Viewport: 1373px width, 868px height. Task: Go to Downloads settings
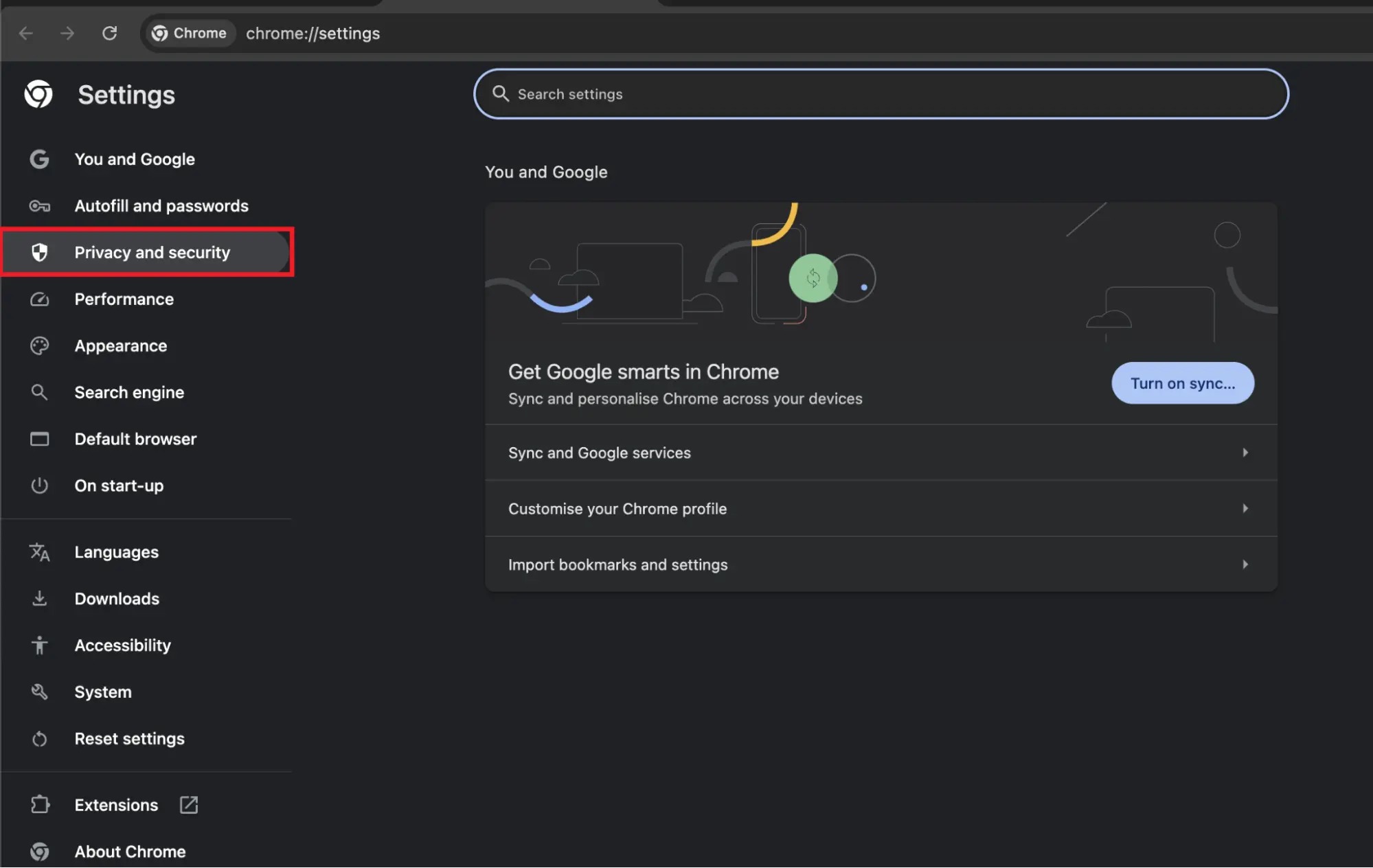pyautogui.click(x=117, y=599)
